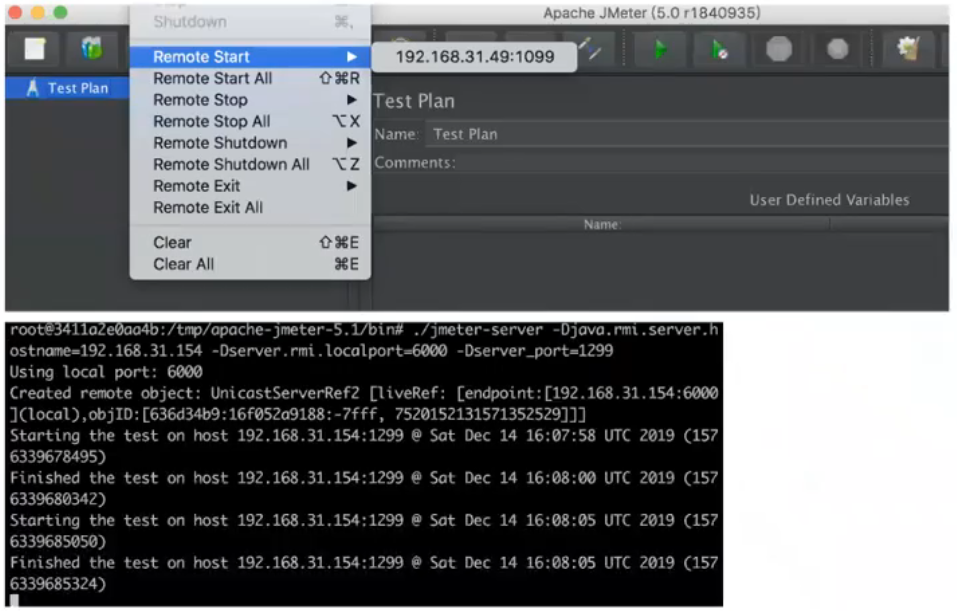Click the New test plan toolbar icon
Viewport: 957px width, 611px height.
[35, 48]
